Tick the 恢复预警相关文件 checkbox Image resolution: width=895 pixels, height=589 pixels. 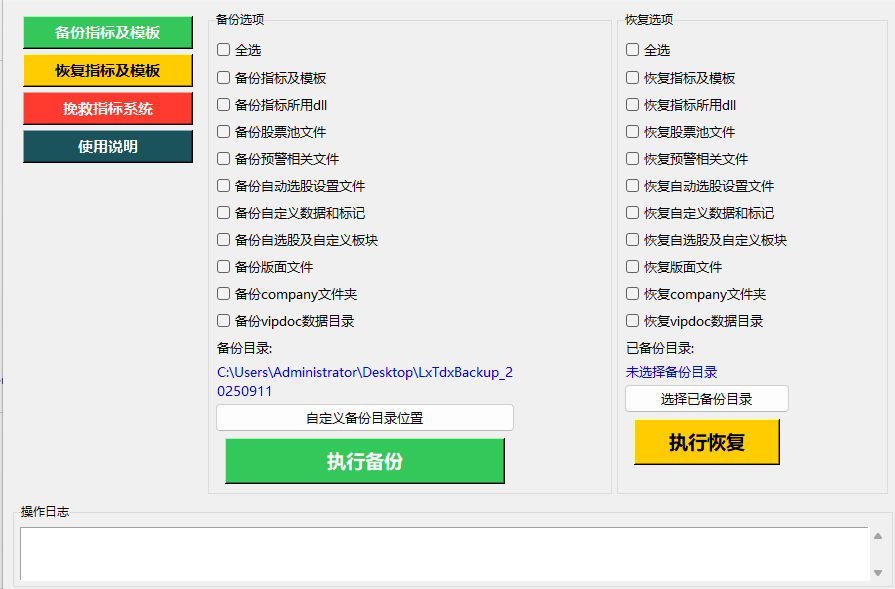click(x=633, y=159)
